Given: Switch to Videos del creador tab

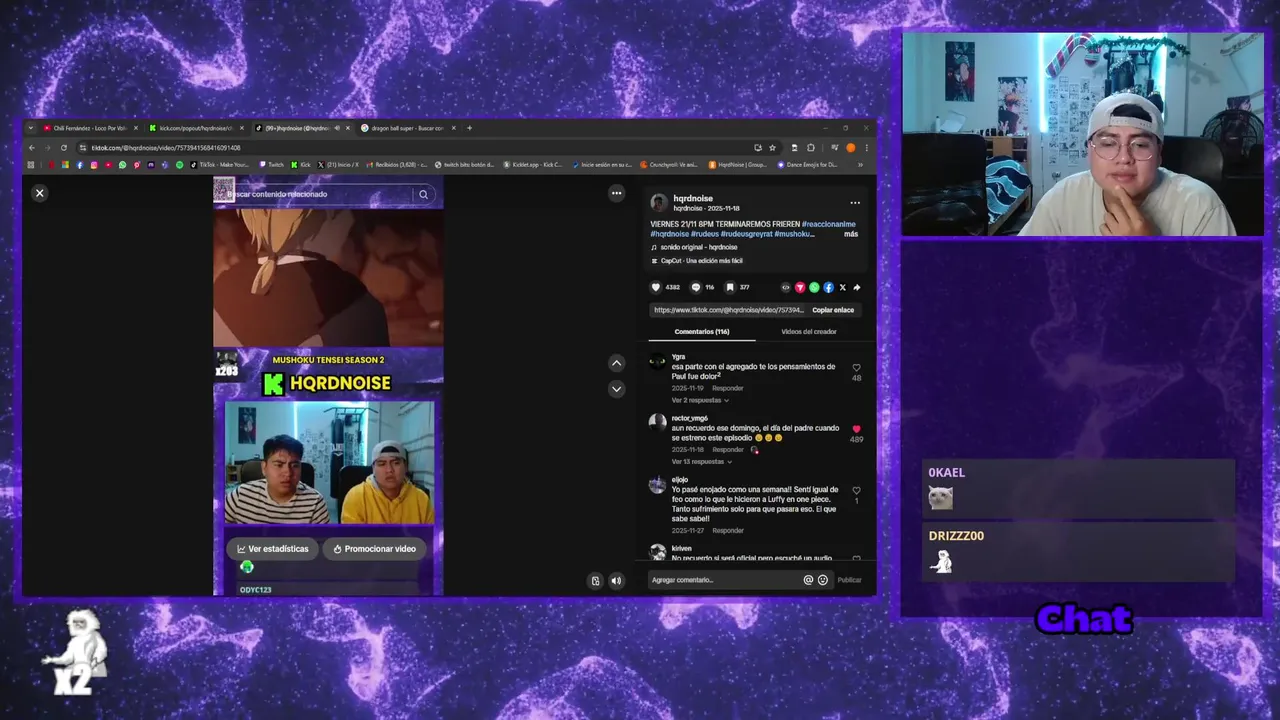Looking at the screenshot, I should (x=809, y=331).
